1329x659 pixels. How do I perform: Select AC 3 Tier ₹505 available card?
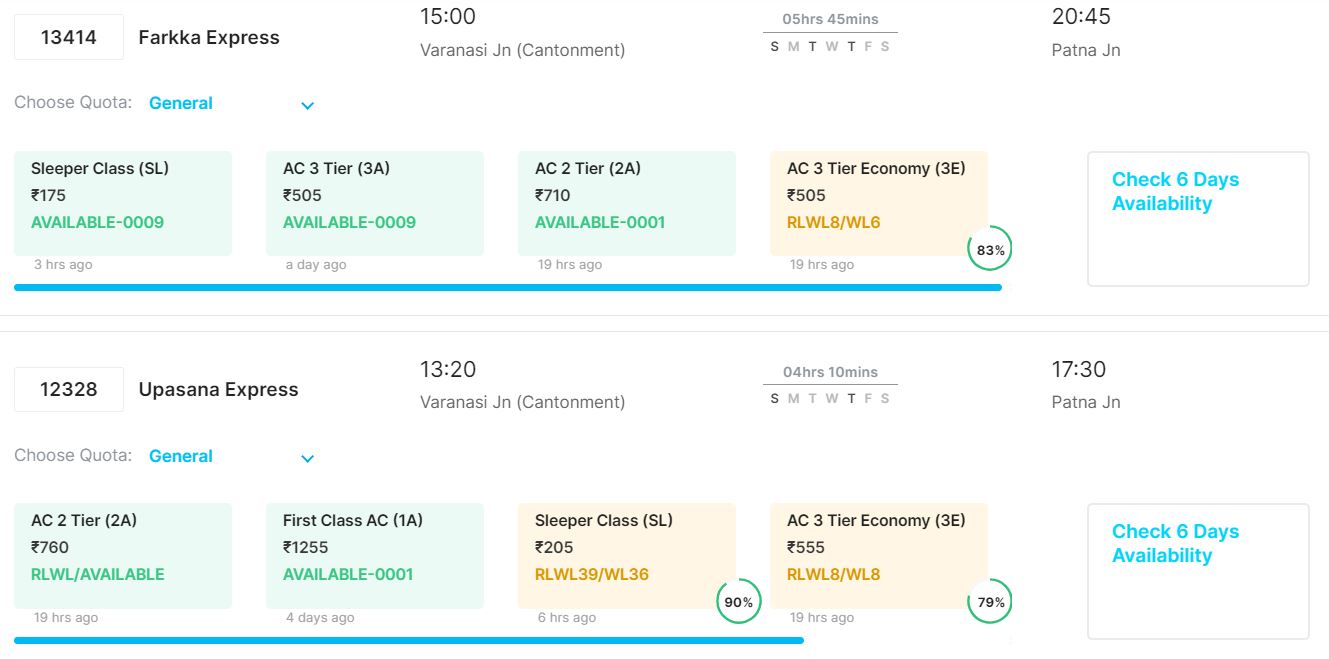375,203
